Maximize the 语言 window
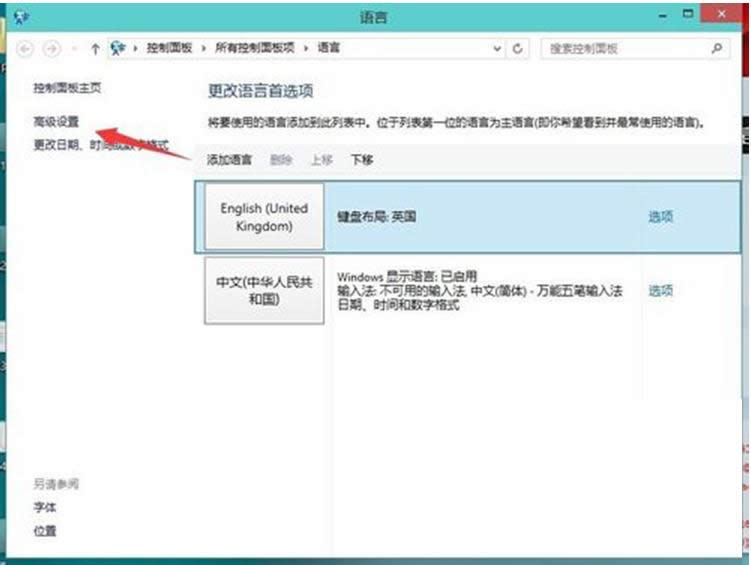 pos(688,14)
